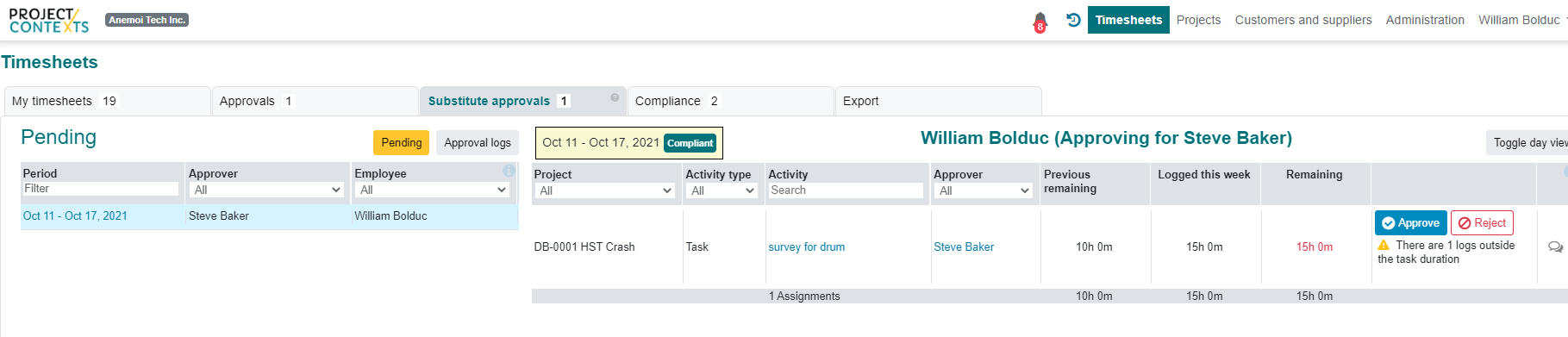1568x337 pixels.
Task: Click the DB-0001 HST Crash project cell
Action: tap(584, 247)
